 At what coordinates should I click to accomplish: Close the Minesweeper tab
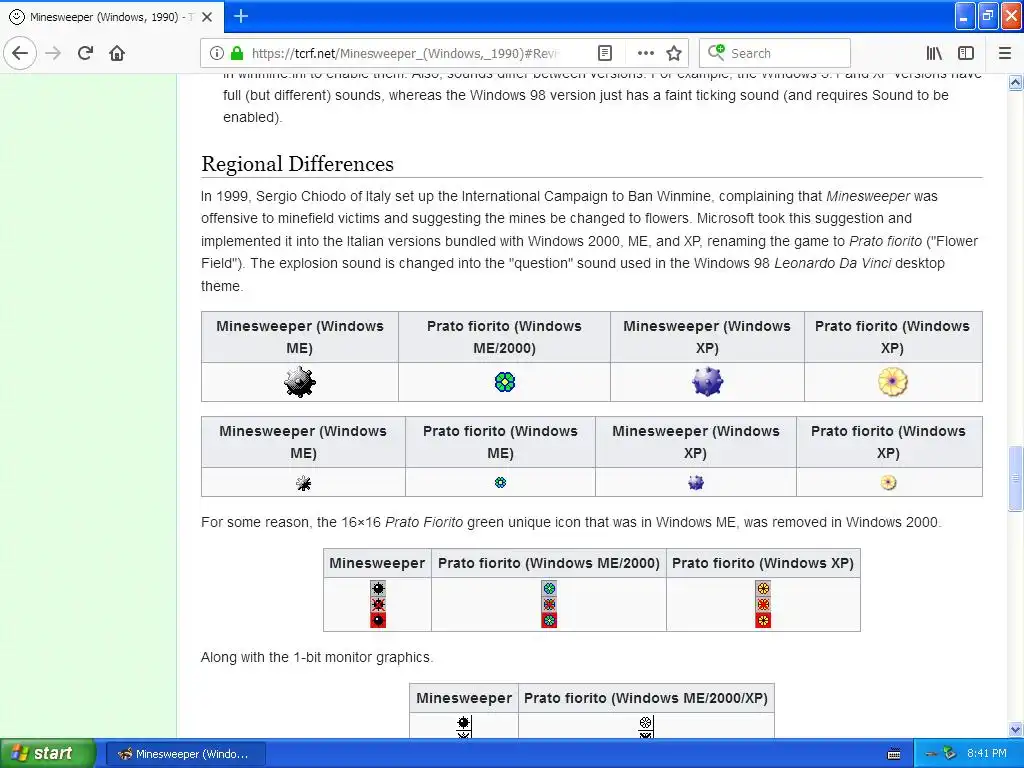(207, 17)
